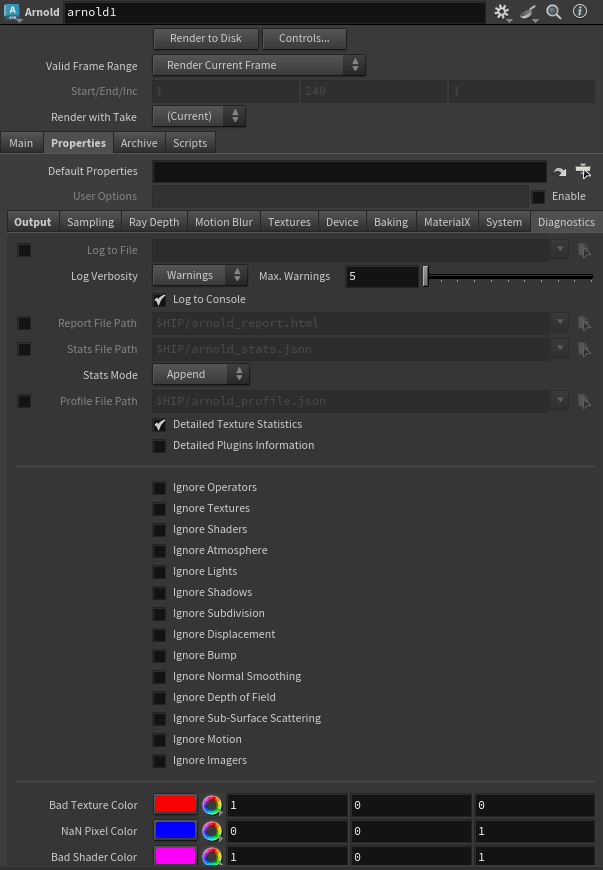Open the Default Properties node chooser icon

pyautogui.click(x=584, y=172)
